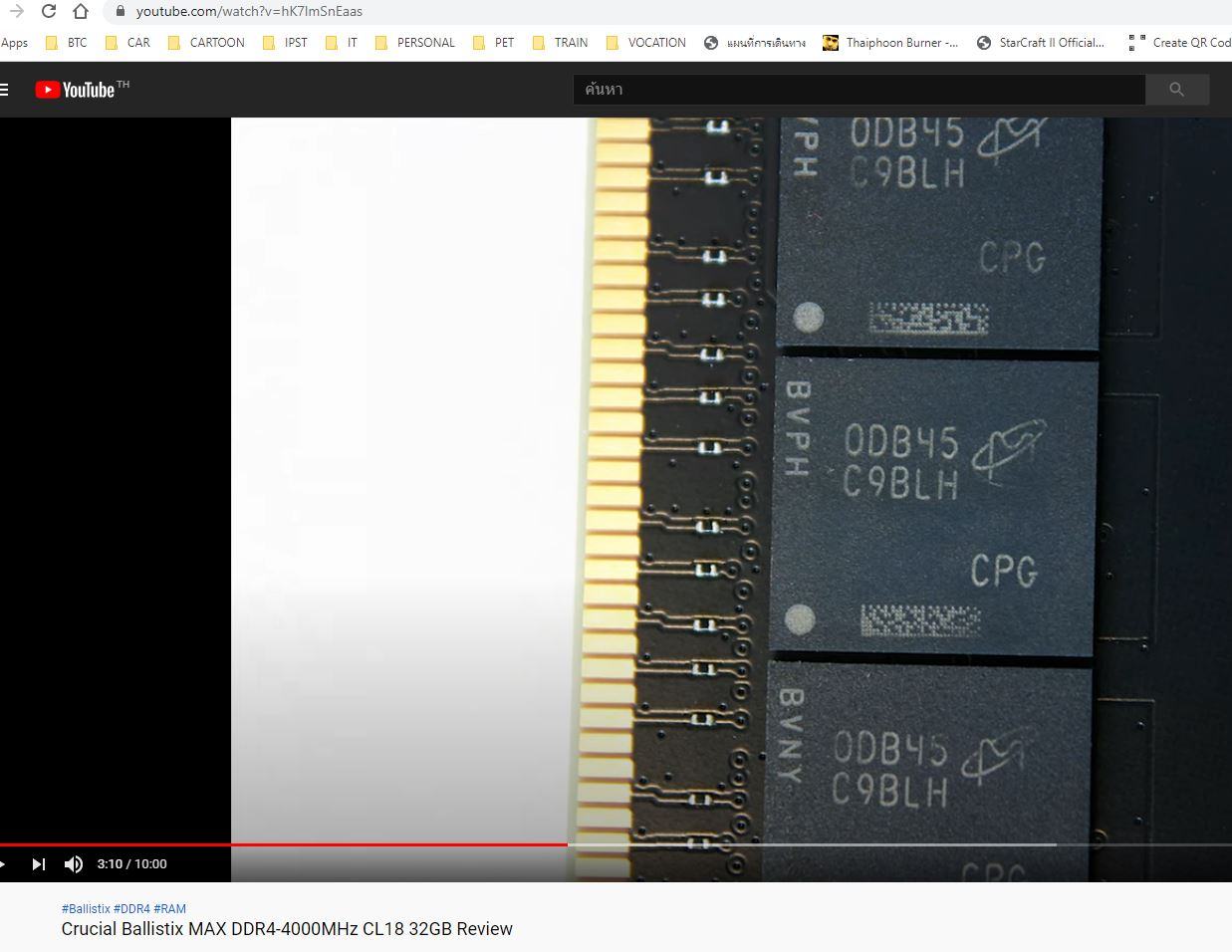Open StarCraft II Official bookmark
The image size is (1232, 952).
[x=1041, y=43]
